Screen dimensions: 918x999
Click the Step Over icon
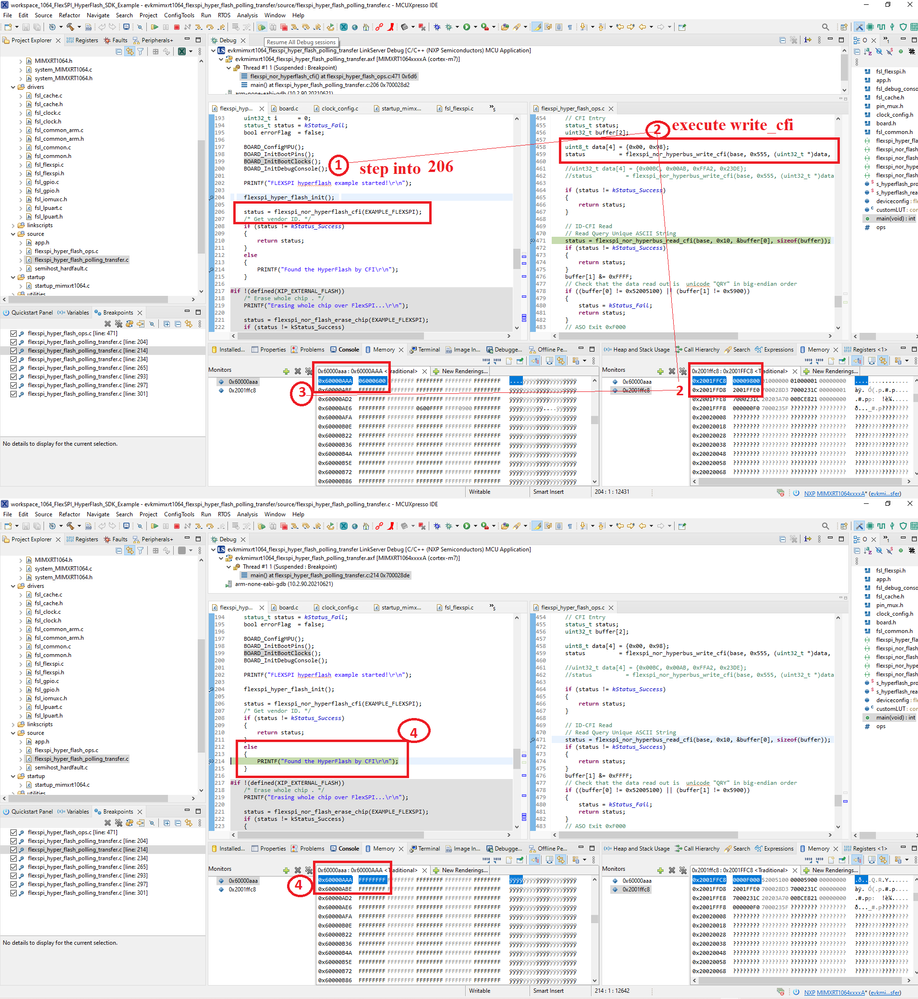coord(210,26)
